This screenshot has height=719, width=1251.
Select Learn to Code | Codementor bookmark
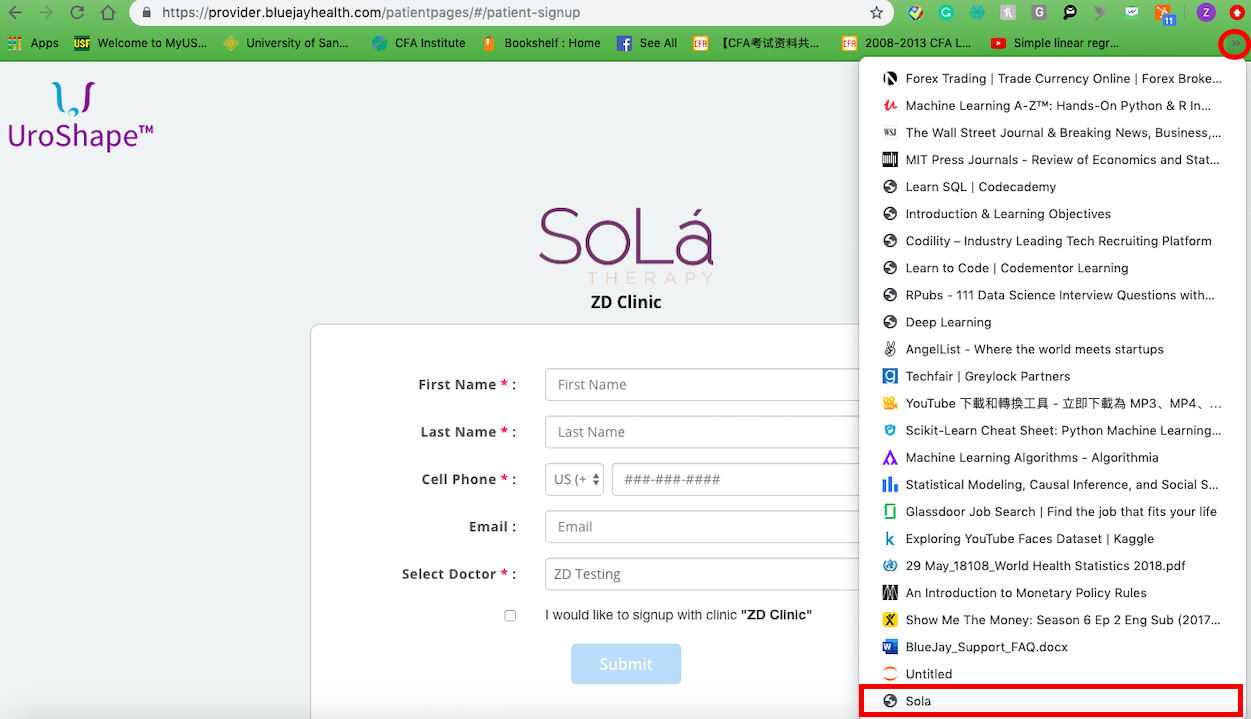[1052, 267]
